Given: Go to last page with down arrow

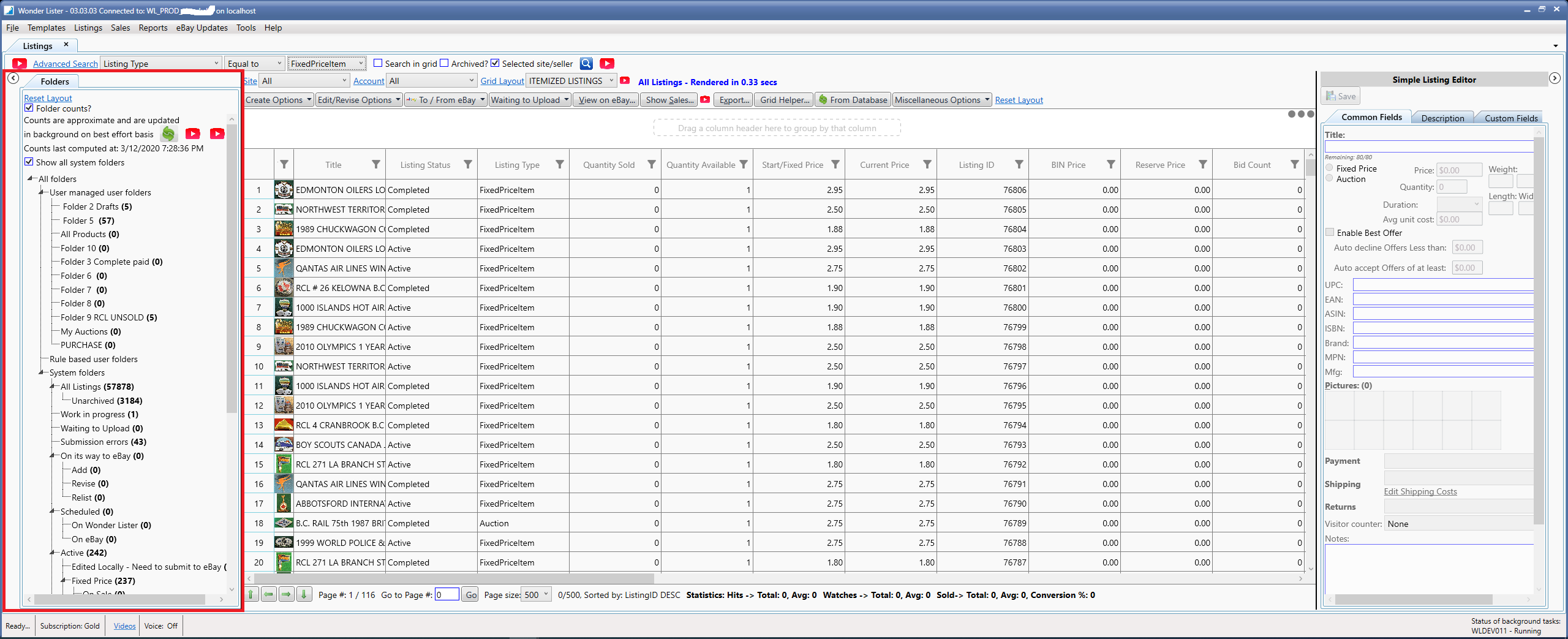Looking at the screenshot, I should 304,594.
